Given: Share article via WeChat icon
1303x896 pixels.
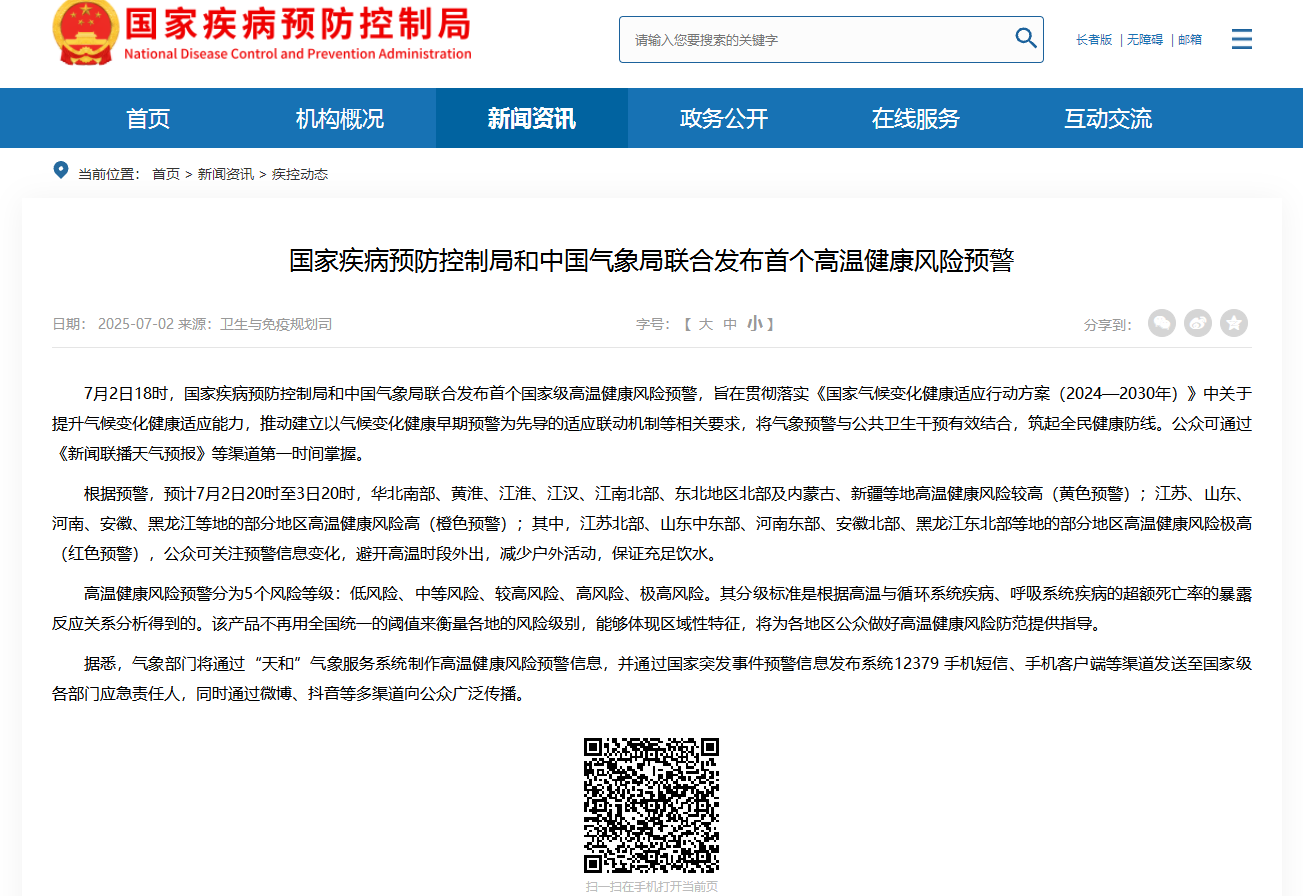Looking at the screenshot, I should click(1161, 323).
